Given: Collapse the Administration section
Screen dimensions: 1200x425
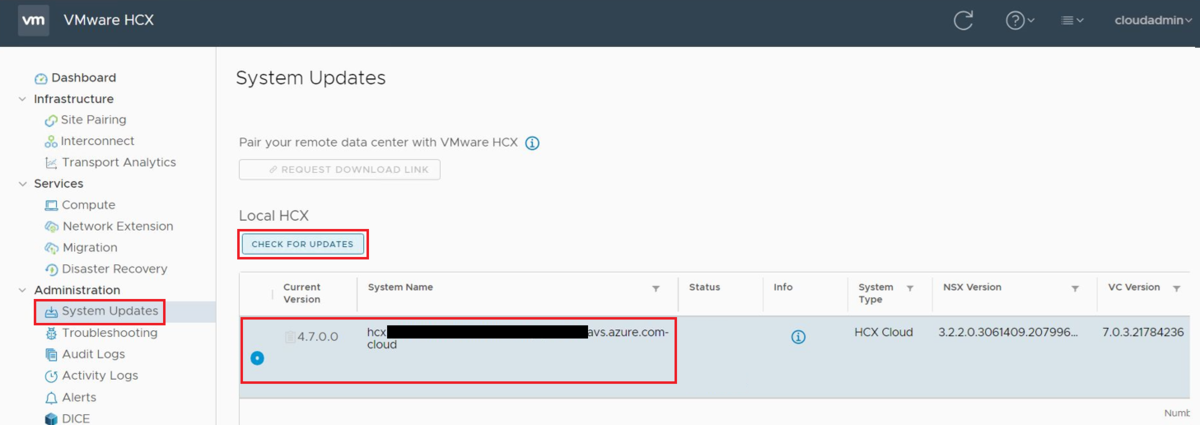Looking at the screenshot, I should [x=23, y=290].
